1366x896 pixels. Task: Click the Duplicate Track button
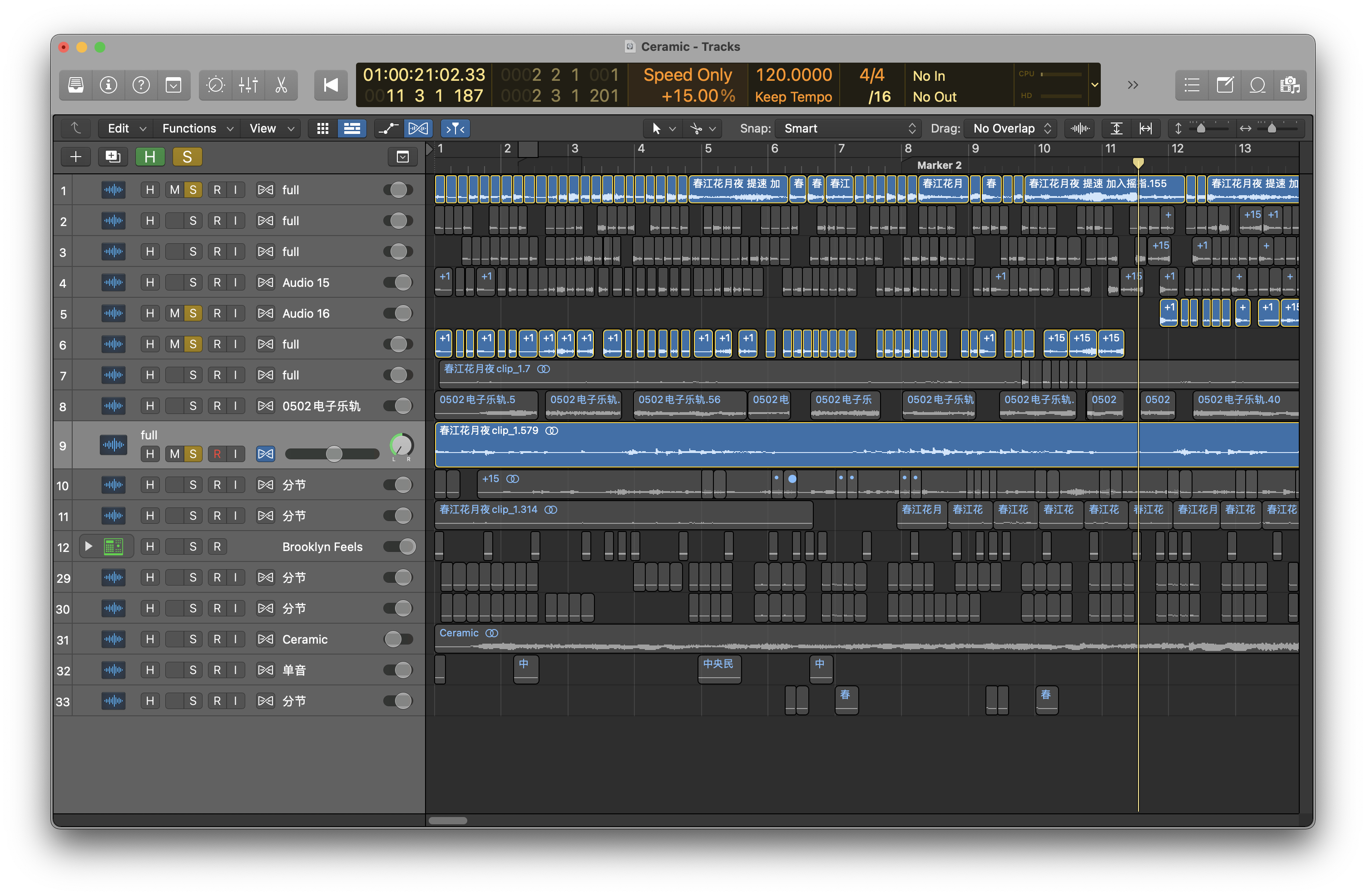click(113, 157)
